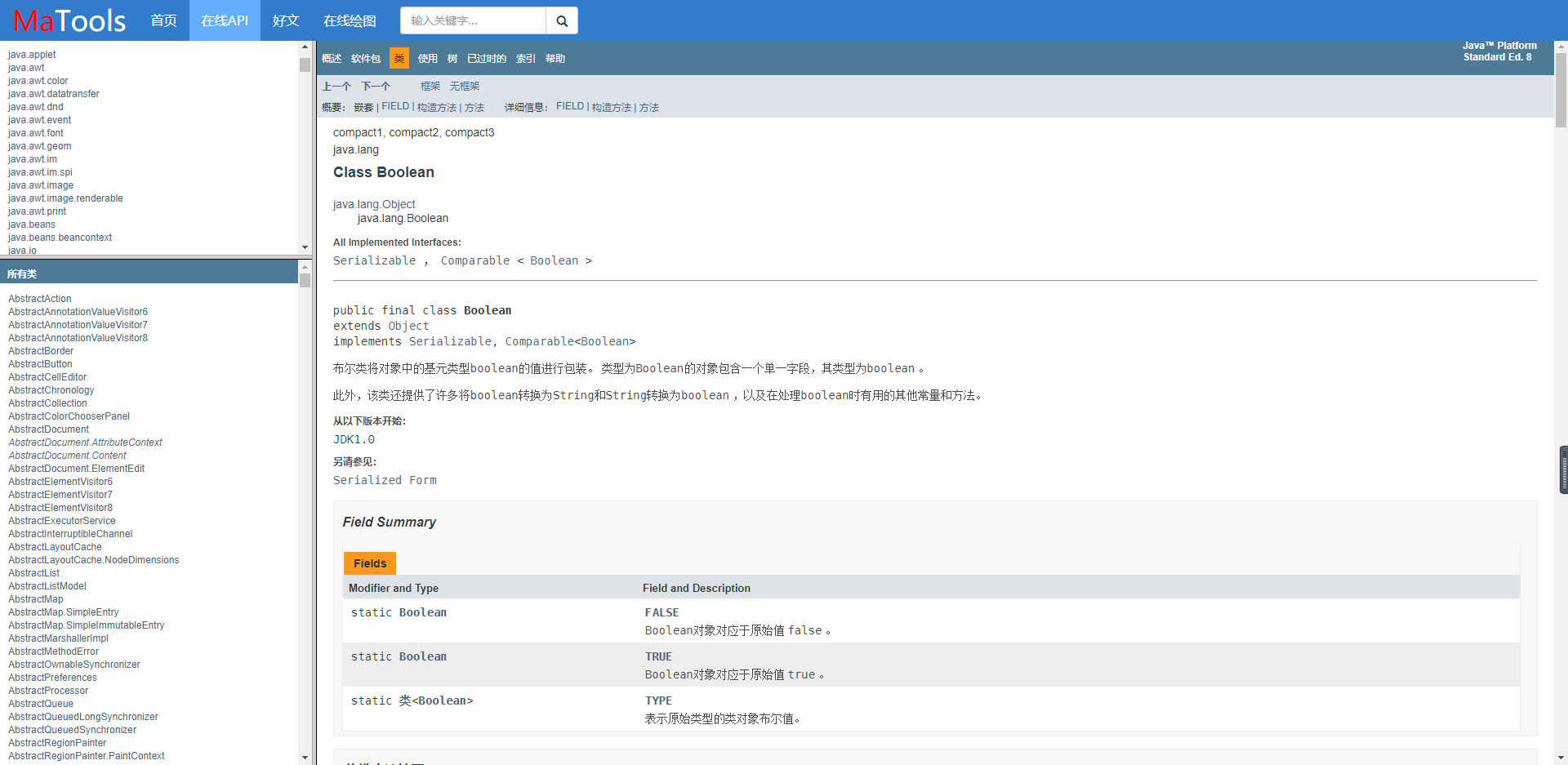Viewport: 1568px width, 765px height.
Task: Click the java.lang package link
Action: coord(356,149)
